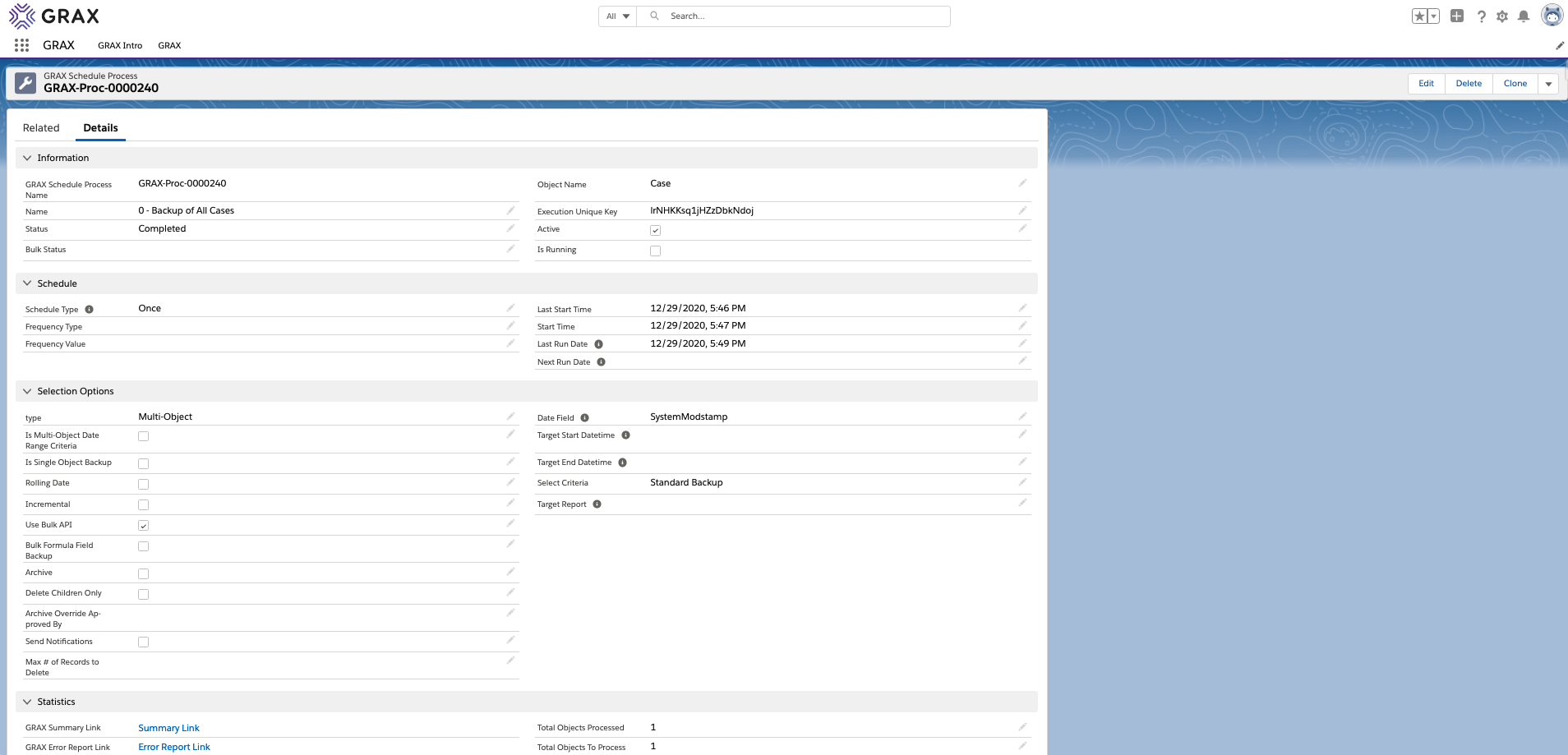Image resolution: width=1568 pixels, height=755 pixels.
Task: Show Schedule Type help info icon
Action: (90, 310)
